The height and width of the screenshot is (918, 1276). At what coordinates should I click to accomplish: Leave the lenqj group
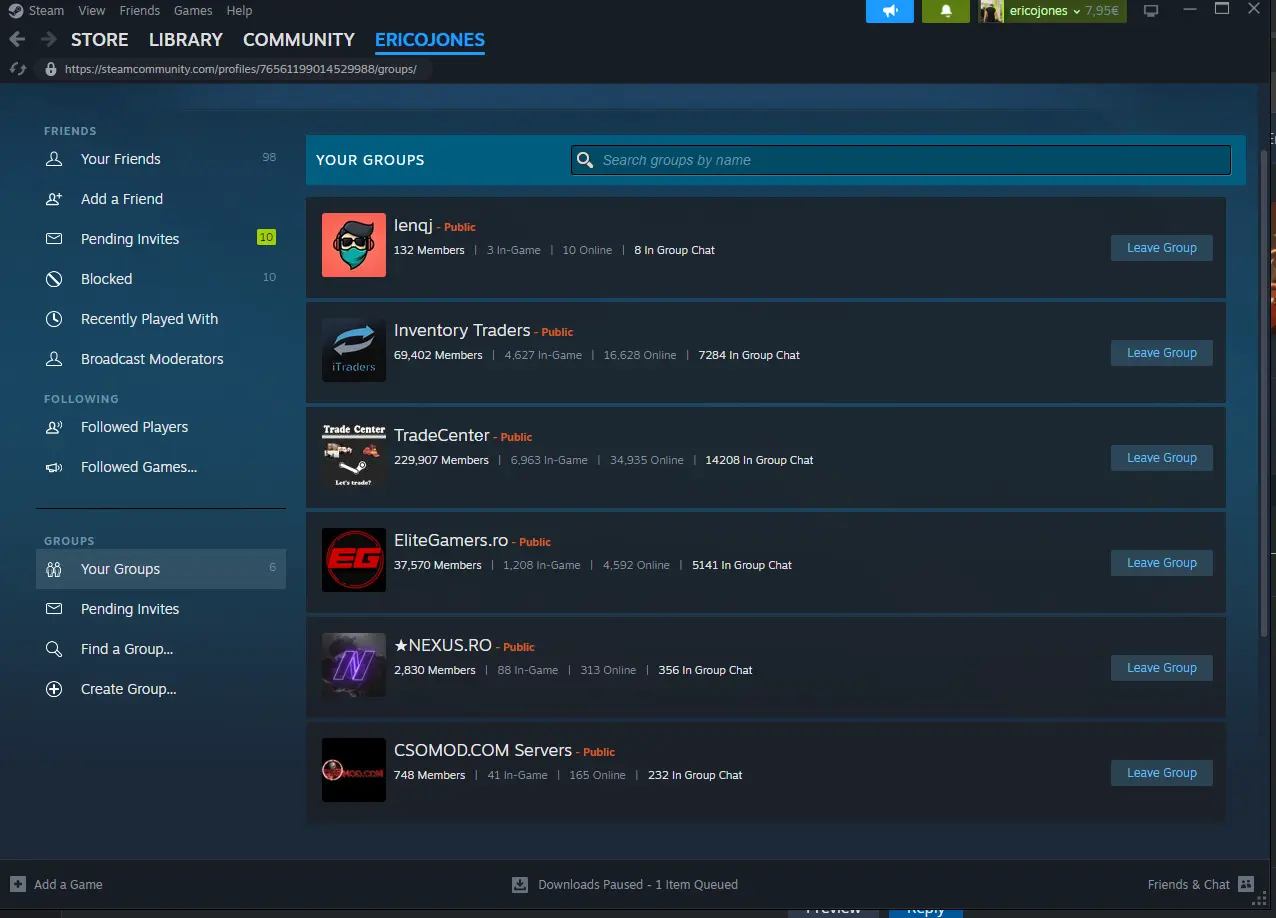tap(1162, 248)
